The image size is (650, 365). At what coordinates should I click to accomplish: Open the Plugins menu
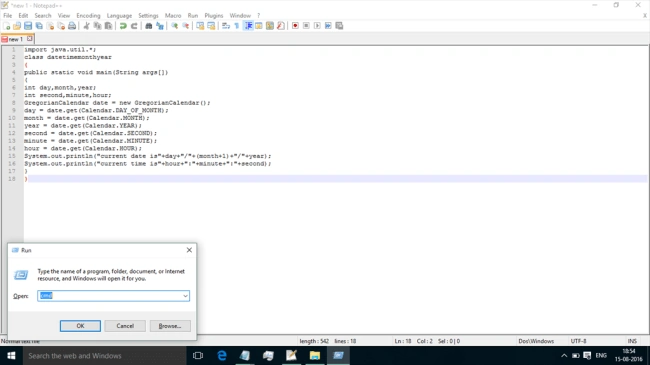pyautogui.click(x=213, y=15)
